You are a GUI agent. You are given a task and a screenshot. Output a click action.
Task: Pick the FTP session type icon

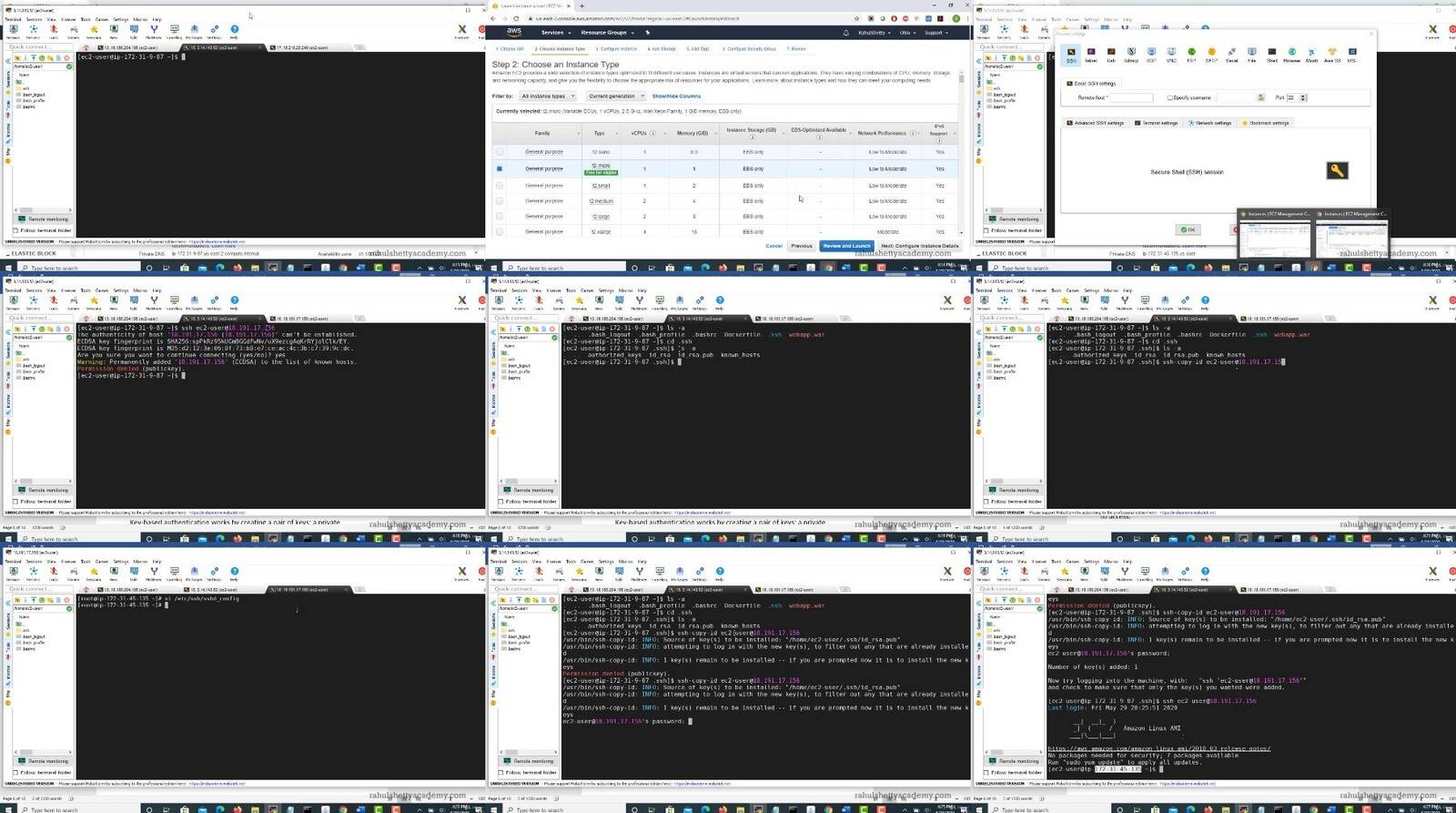point(1191,54)
